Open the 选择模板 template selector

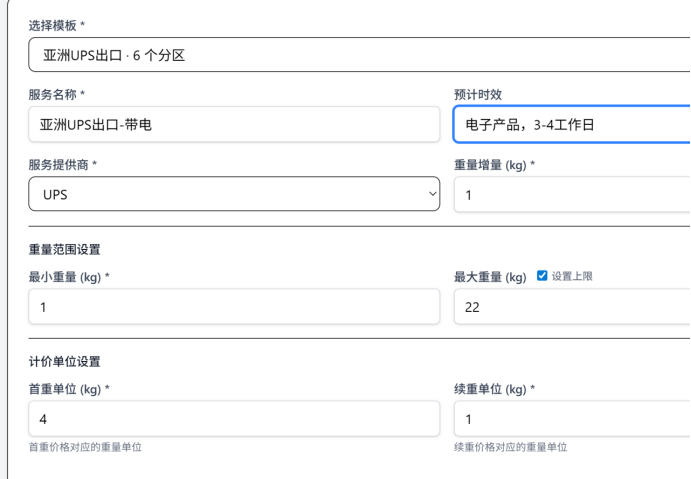tap(350, 54)
